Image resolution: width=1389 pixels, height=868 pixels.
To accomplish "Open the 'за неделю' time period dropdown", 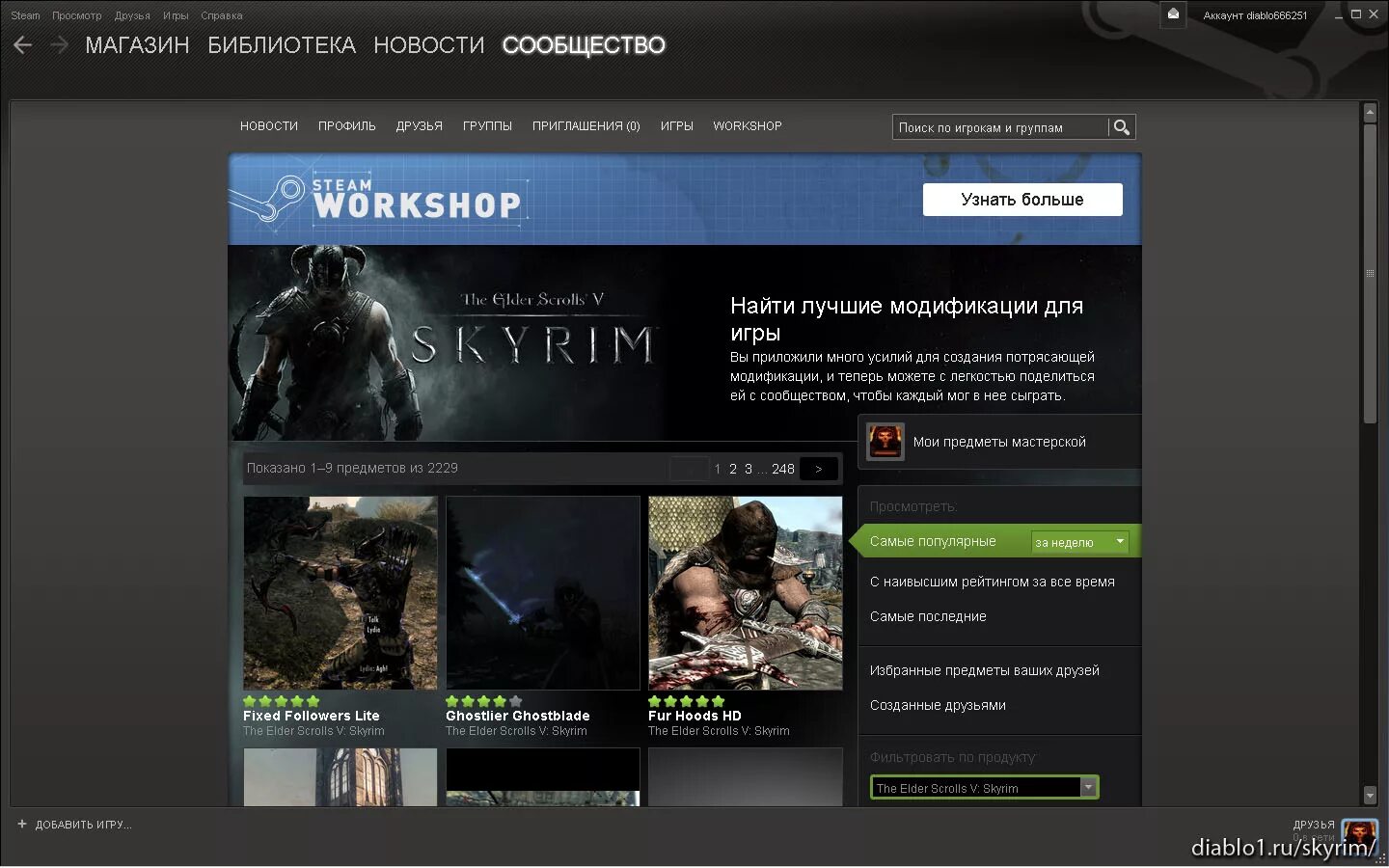I will click(x=1079, y=542).
